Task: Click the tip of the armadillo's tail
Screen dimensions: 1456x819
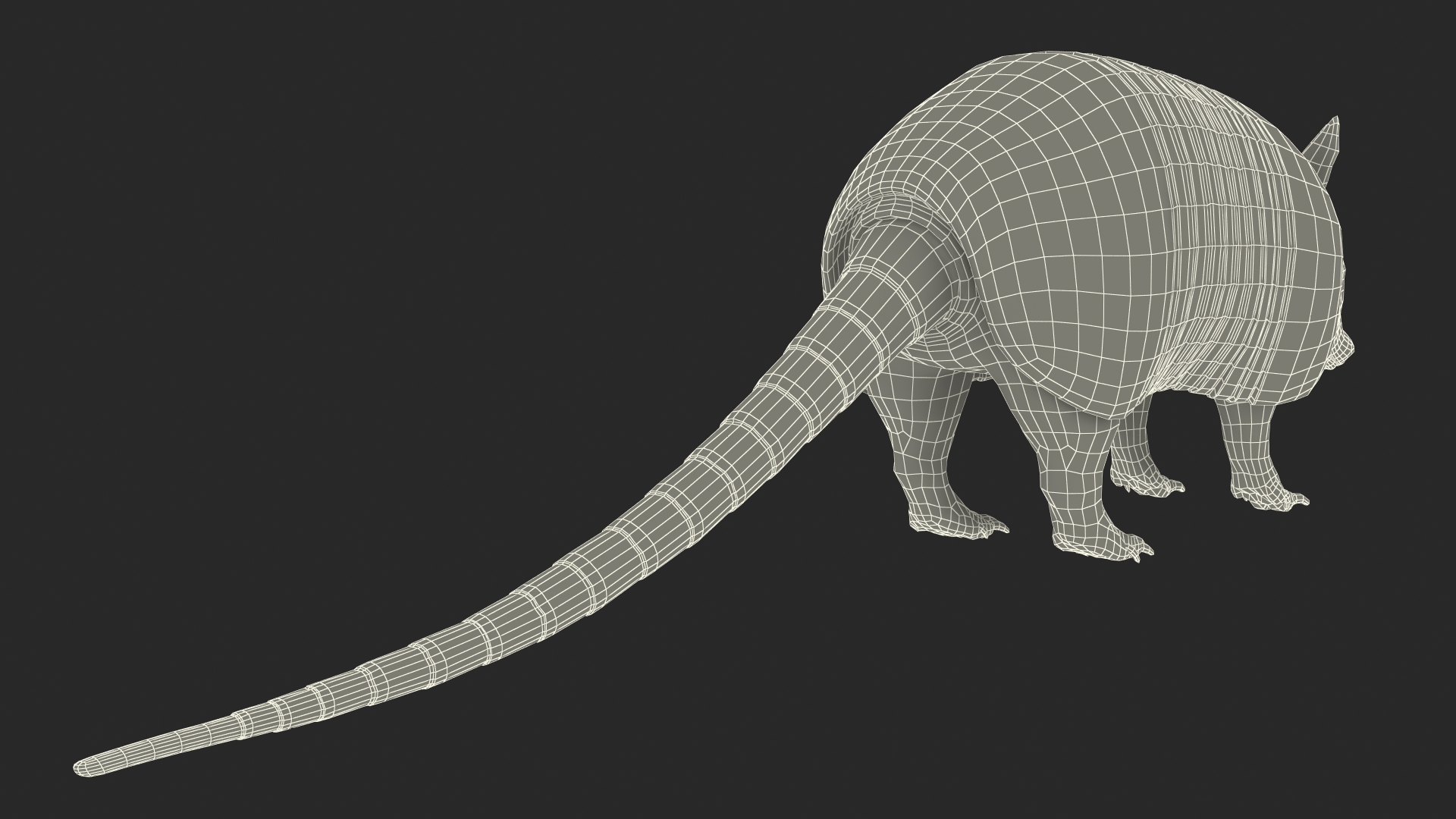Action: click(x=82, y=768)
